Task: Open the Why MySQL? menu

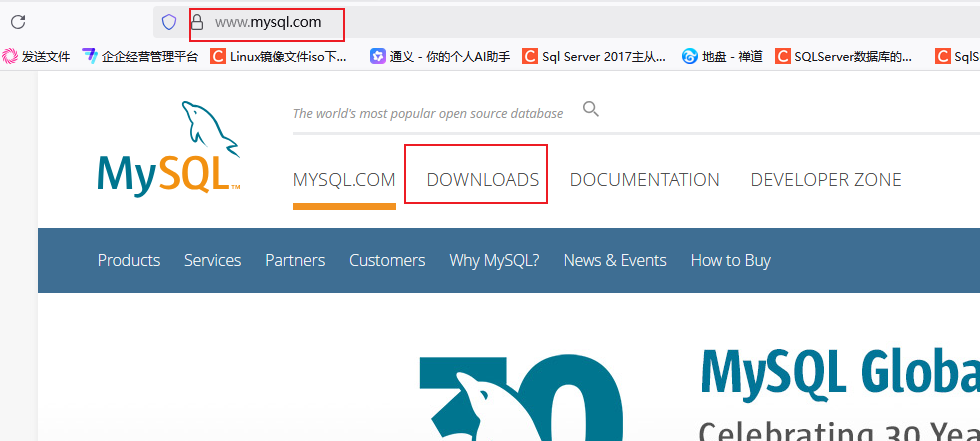Action: pyautogui.click(x=494, y=260)
